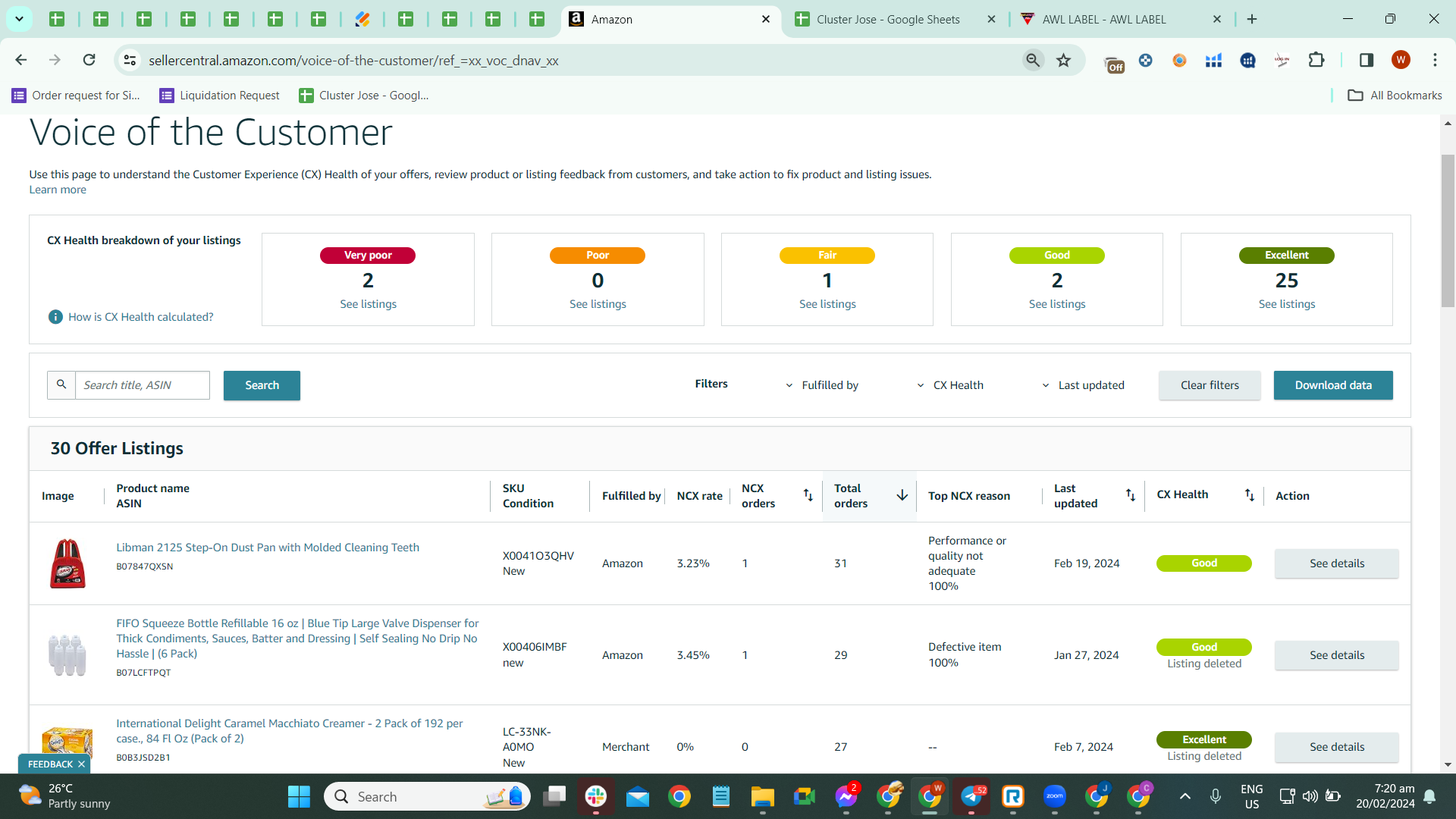
Task: Open Slack from the taskbar
Action: coord(595,796)
